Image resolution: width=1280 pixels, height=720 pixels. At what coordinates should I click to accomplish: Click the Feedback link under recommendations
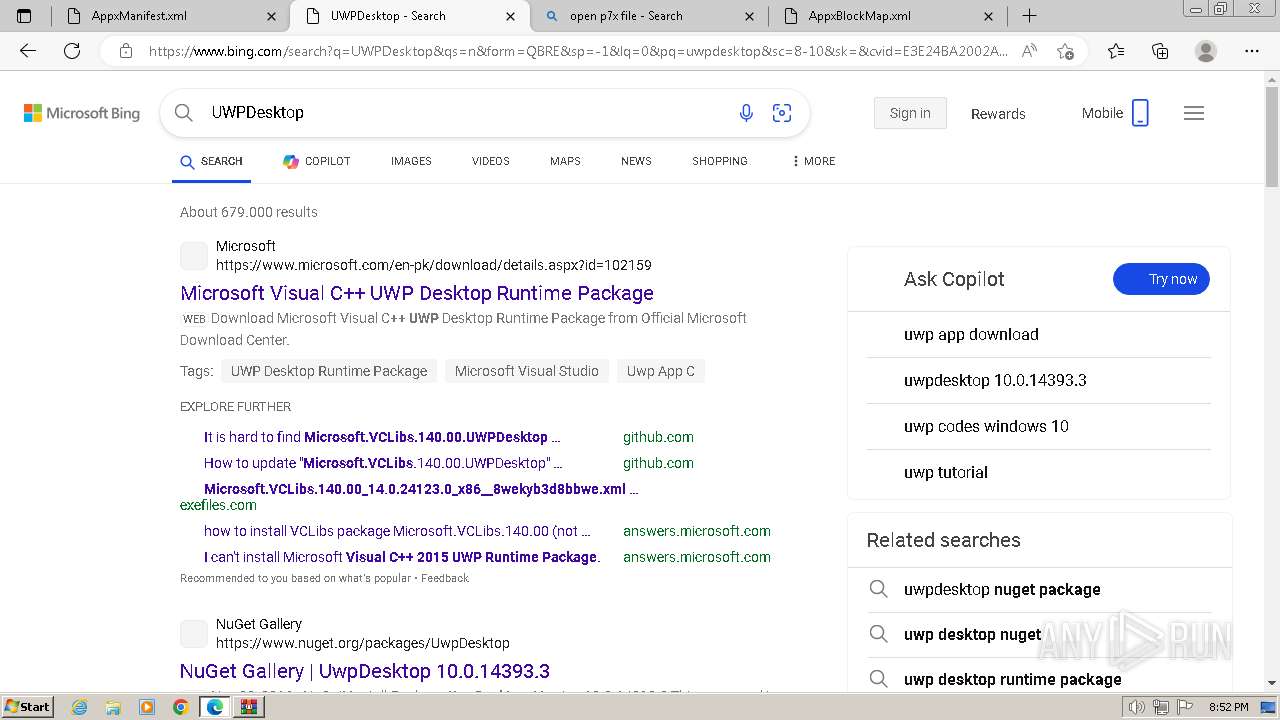(x=445, y=578)
